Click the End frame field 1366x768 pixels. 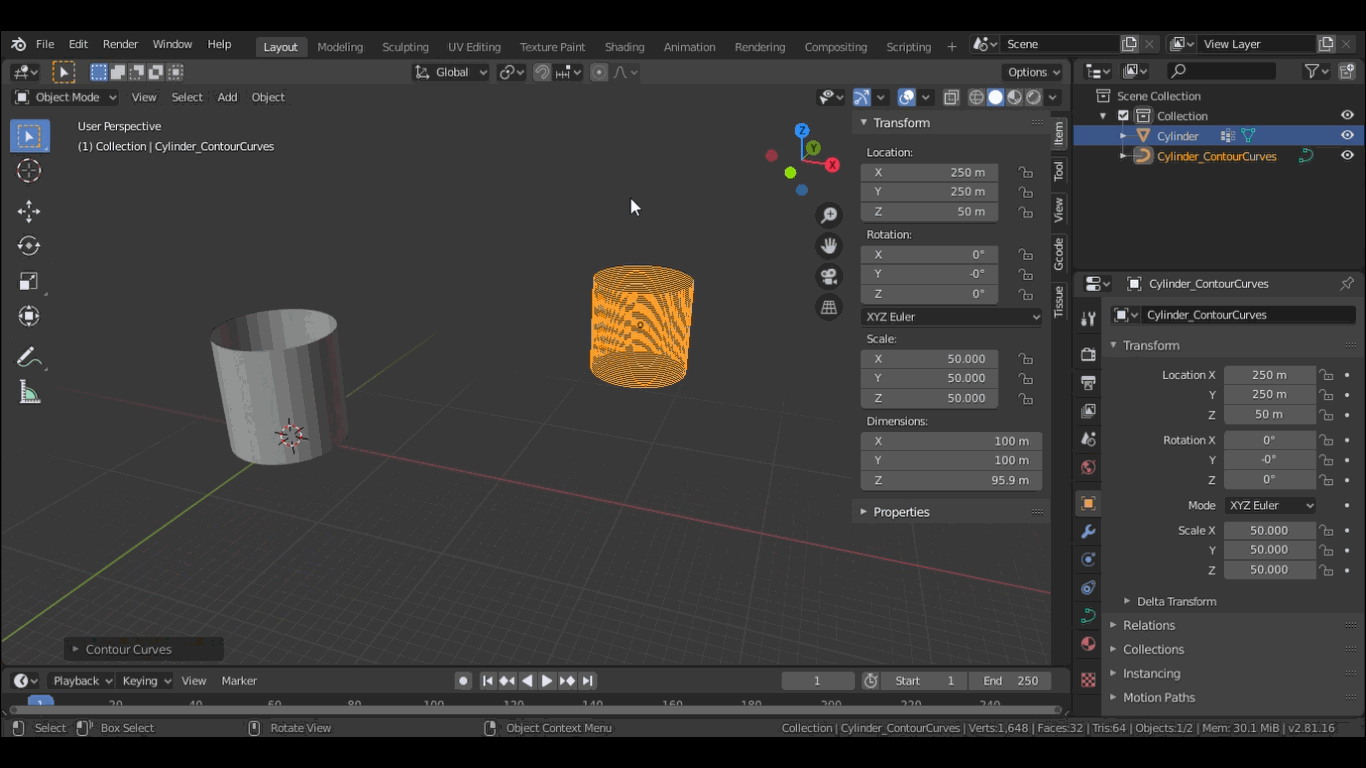[1010, 681]
